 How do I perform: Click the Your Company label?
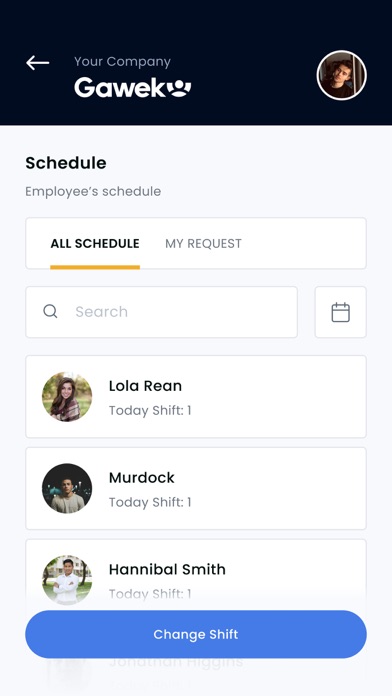pos(122,62)
